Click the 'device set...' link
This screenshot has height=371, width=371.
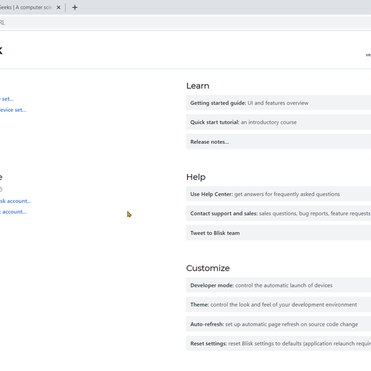click(13, 110)
